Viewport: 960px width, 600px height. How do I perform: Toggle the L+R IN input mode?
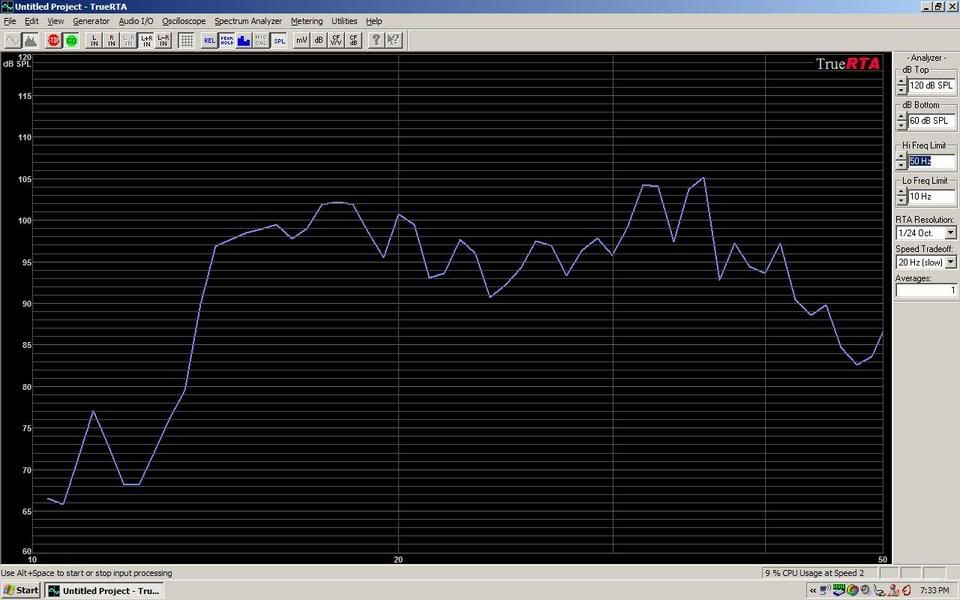tap(146, 40)
